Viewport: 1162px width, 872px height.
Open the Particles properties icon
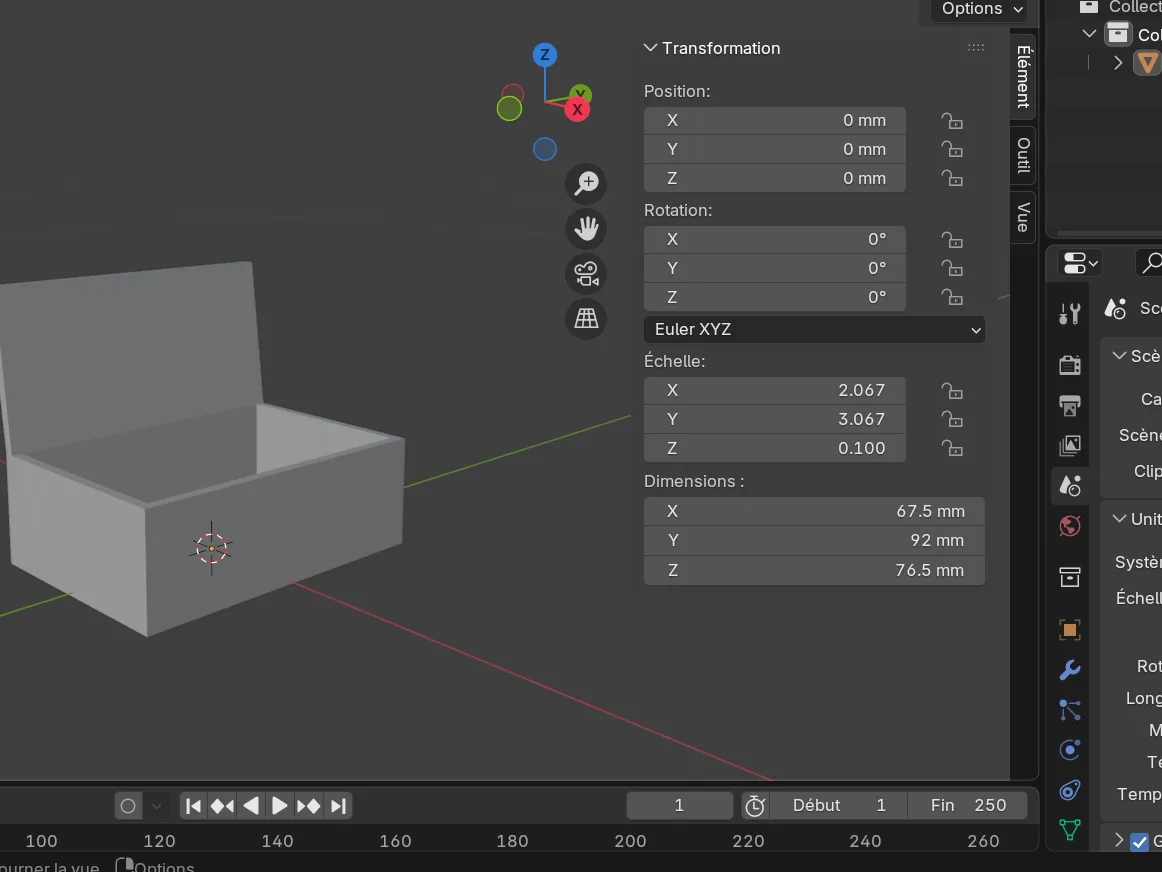[1069, 711]
